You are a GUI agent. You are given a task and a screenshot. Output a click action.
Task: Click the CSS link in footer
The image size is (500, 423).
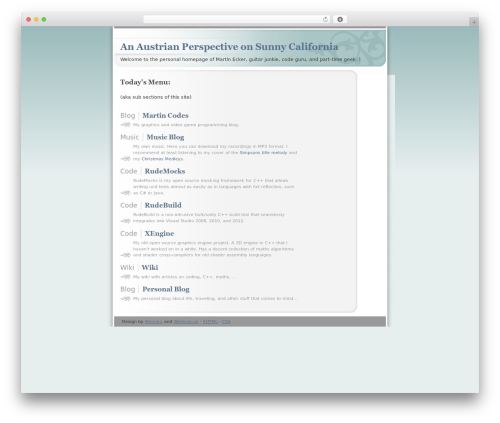tap(226, 322)
